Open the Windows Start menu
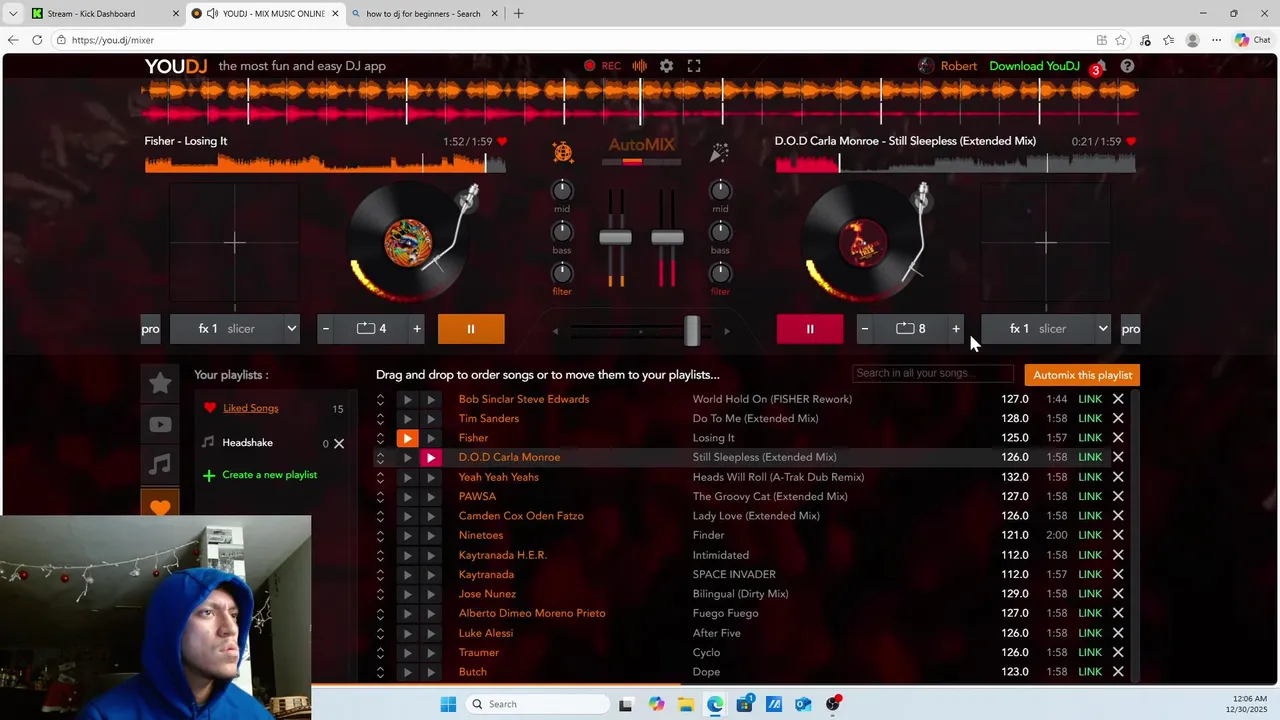 point(448,704)
